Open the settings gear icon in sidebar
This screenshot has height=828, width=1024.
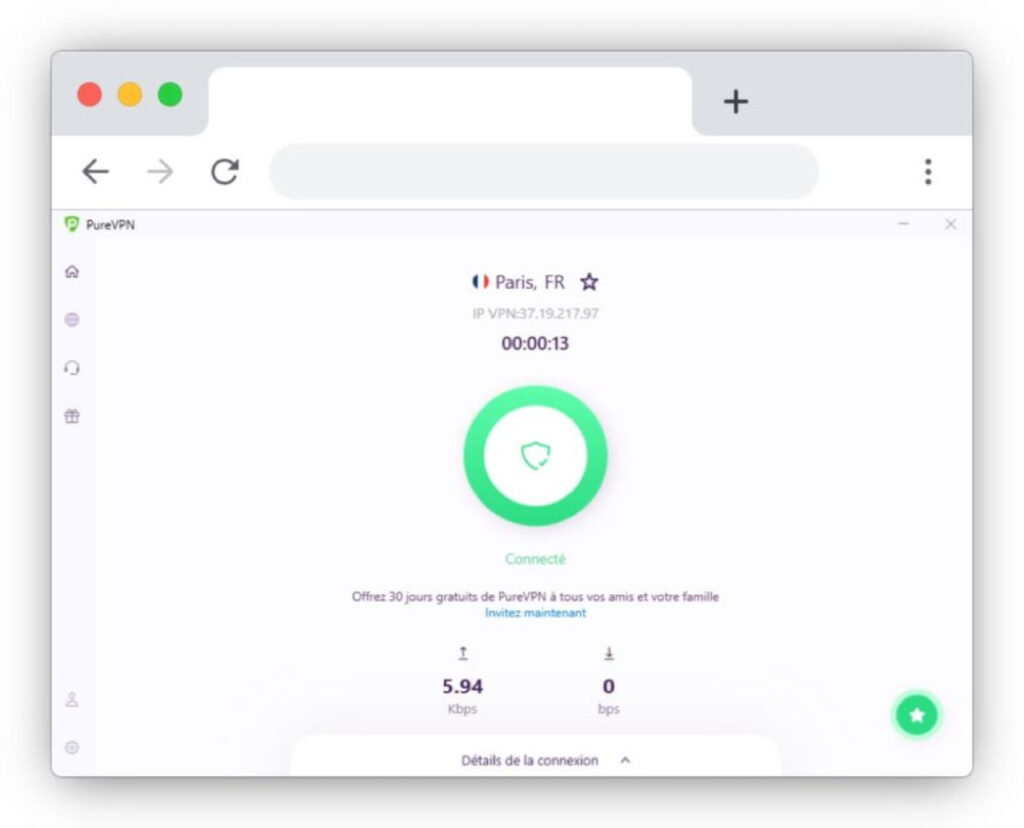[x=72, y=748]
